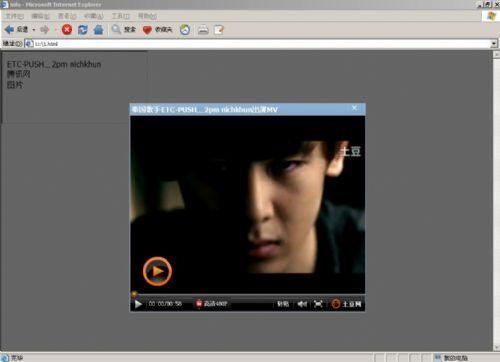
Task: Expand the Back button history dropdown arrow
Action: pos(34,30)
